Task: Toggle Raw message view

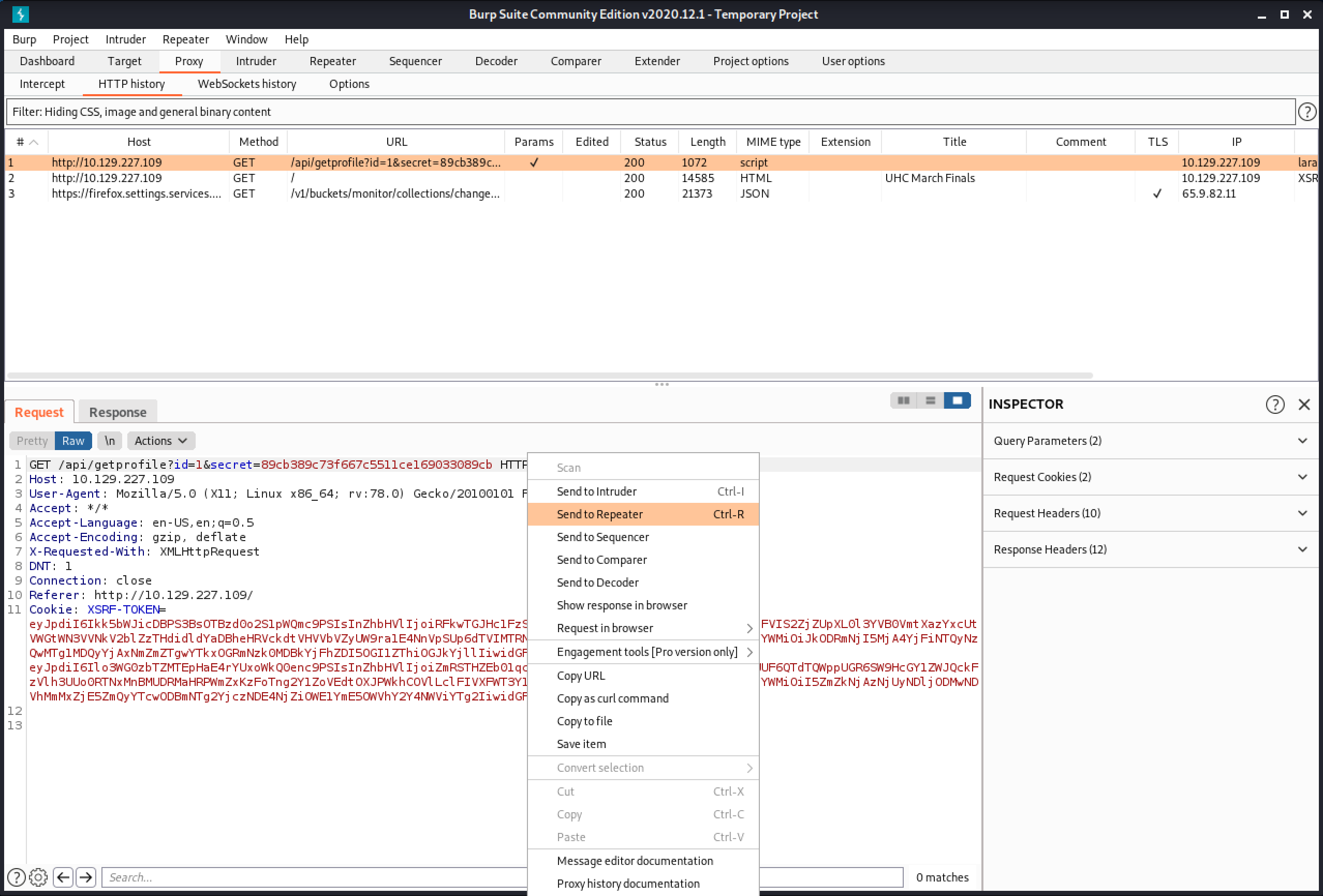Action: coord(73,440)
